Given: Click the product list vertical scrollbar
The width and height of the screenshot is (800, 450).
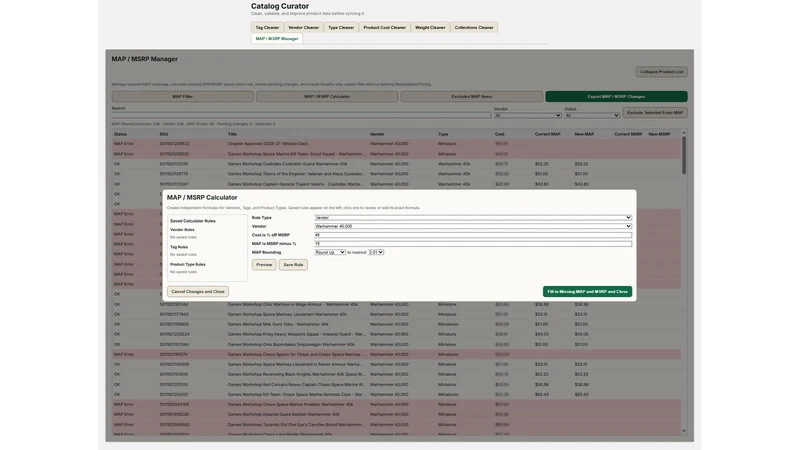Looking at the screenshot, I should tap(684, 156).
